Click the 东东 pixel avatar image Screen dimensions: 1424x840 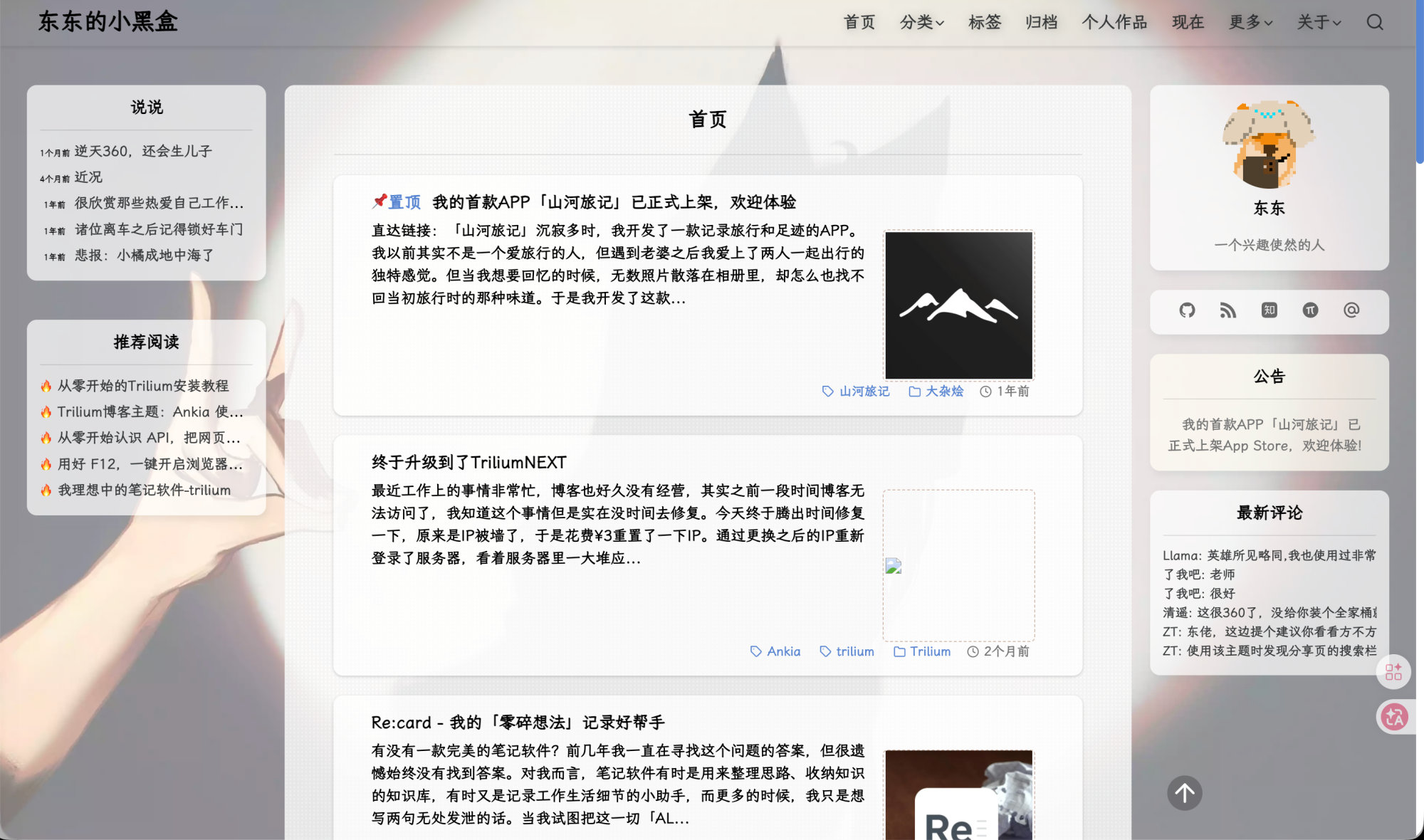click(1269, 144)
